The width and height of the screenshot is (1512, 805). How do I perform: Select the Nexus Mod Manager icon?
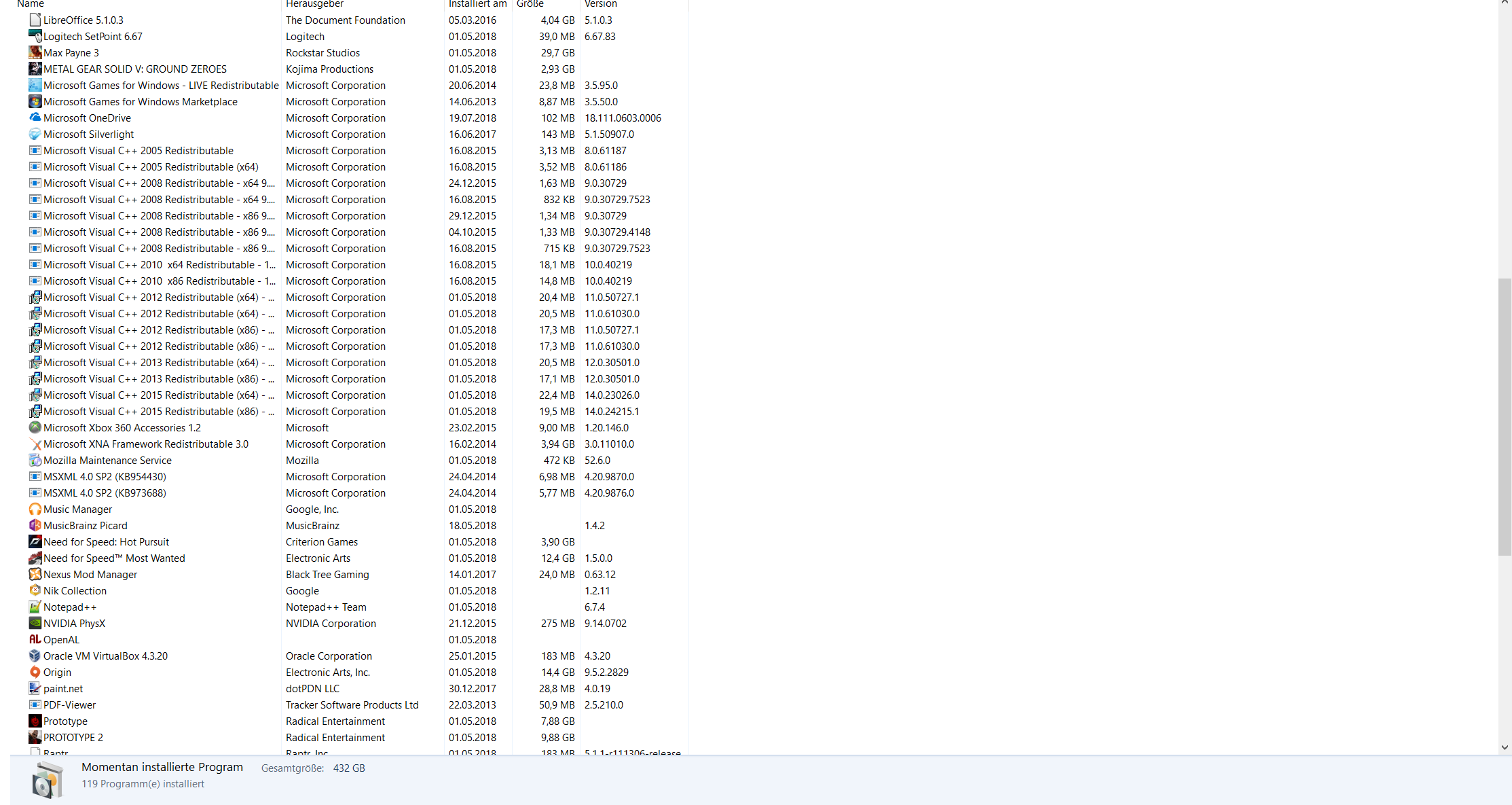[x=35, y=574]
